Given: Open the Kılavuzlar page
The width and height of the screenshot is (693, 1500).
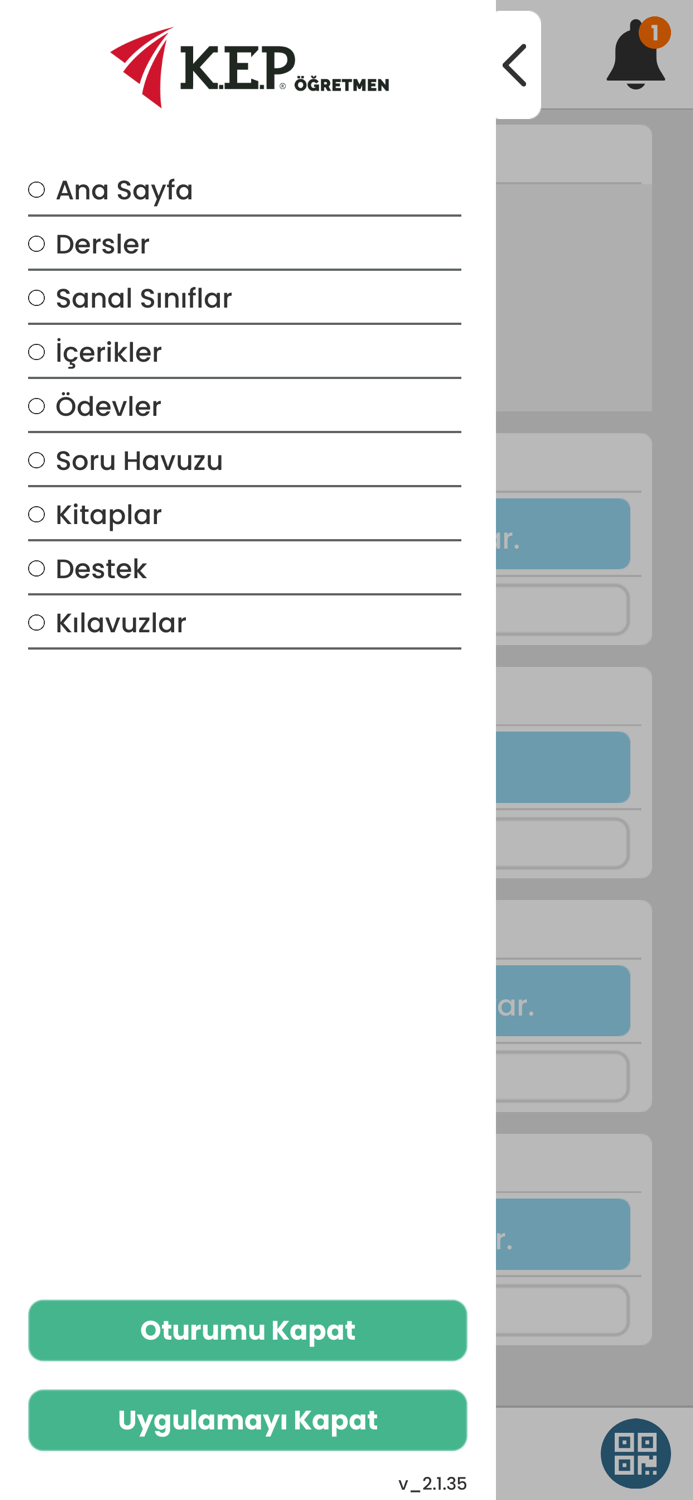Looking at the screenshot, I should pos(121,621).
